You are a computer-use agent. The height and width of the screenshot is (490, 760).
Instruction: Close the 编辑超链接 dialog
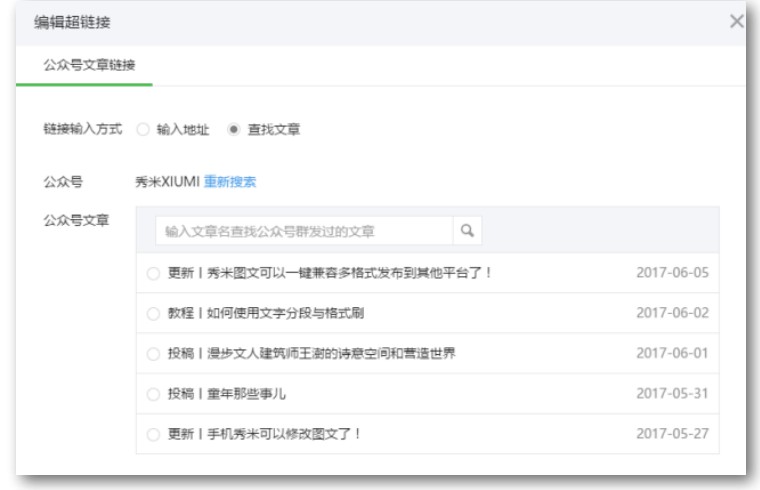(737, 21)
